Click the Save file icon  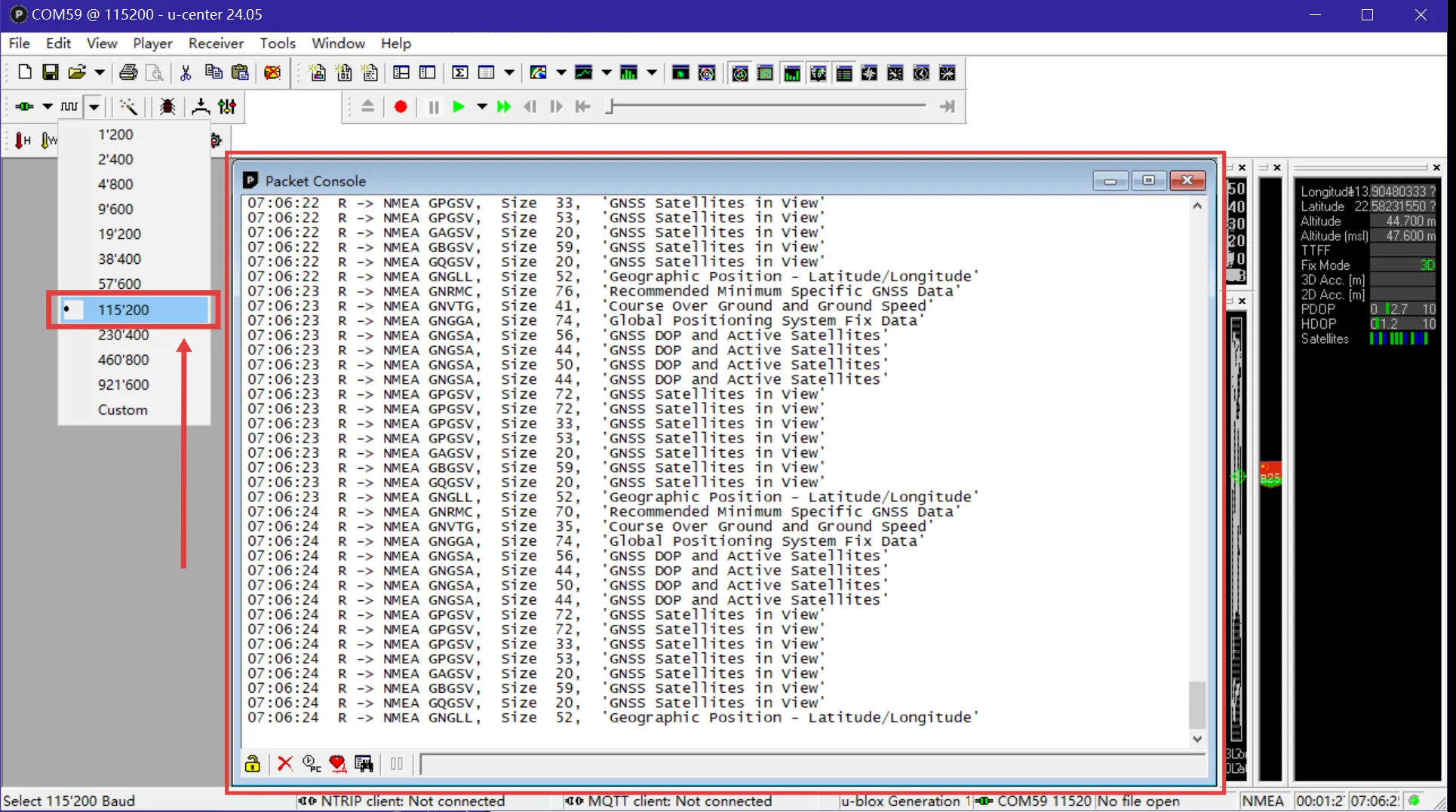(50, 72)
